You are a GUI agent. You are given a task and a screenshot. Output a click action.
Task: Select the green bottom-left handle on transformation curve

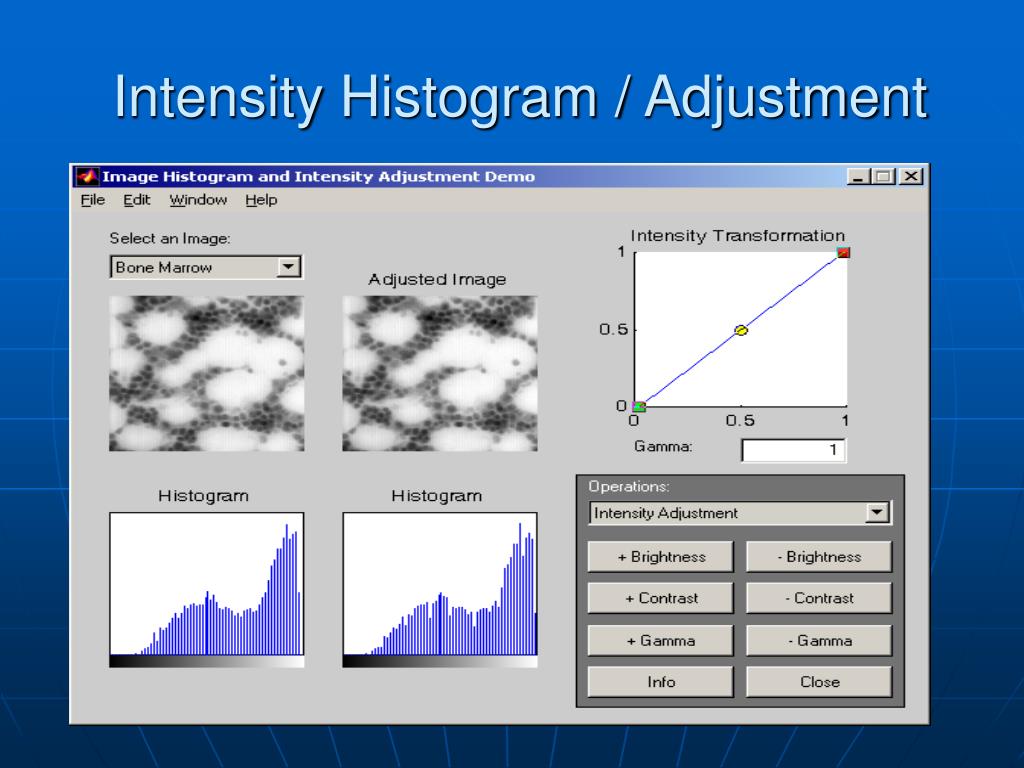639,407
